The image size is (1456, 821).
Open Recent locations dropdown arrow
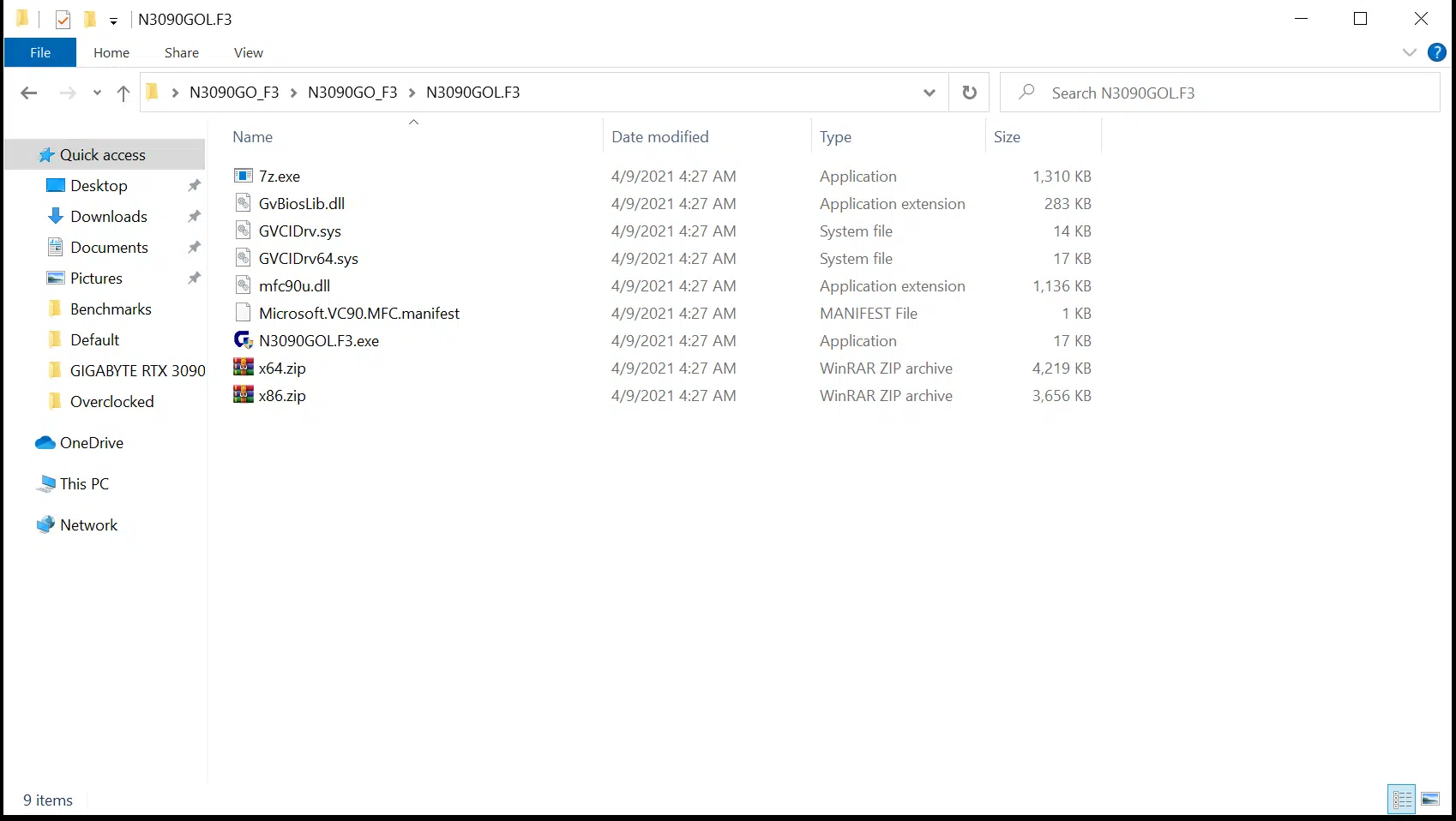point(97,93)
